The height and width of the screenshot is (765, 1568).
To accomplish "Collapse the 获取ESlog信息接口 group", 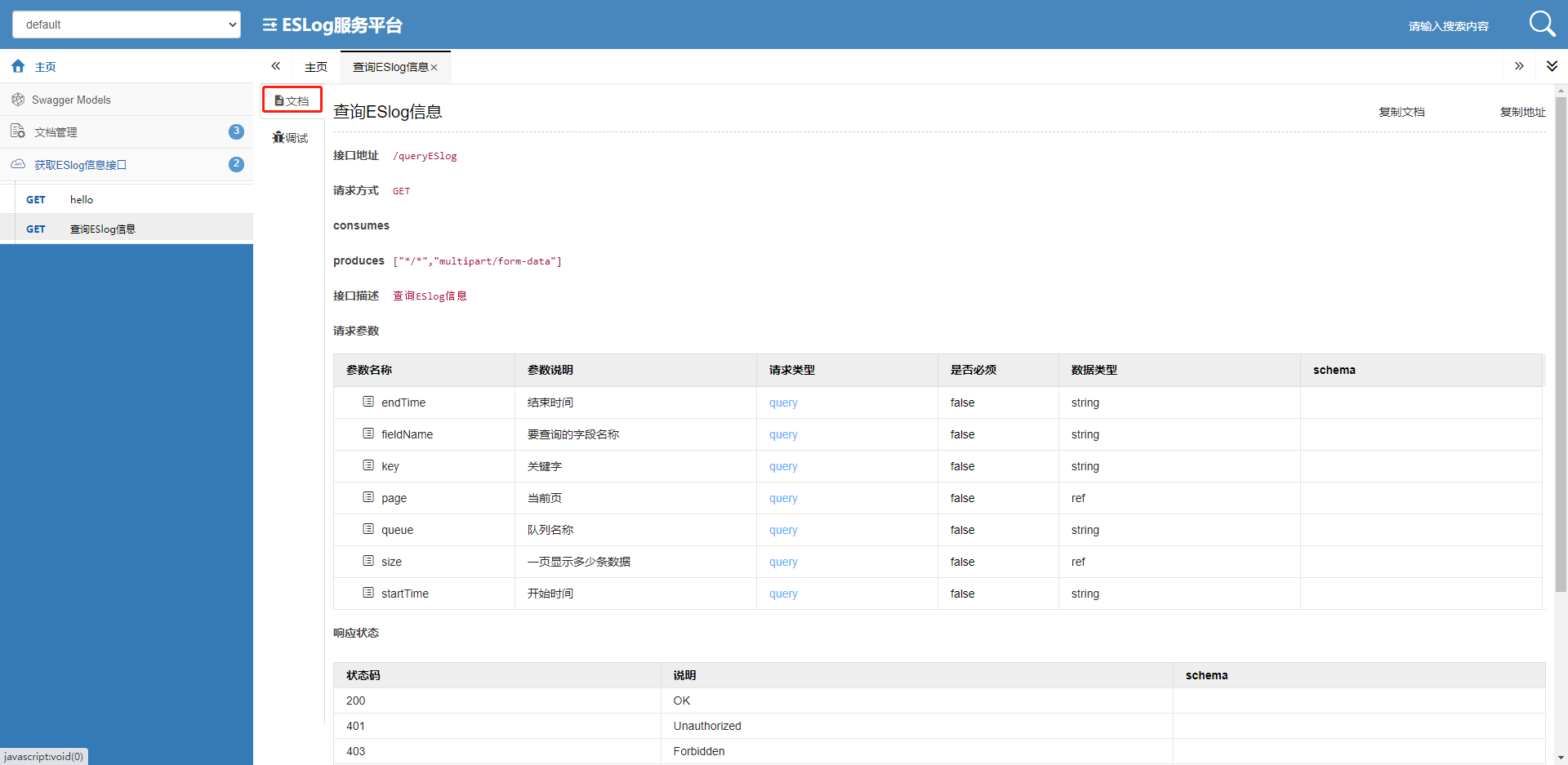I will click(127, 164).
